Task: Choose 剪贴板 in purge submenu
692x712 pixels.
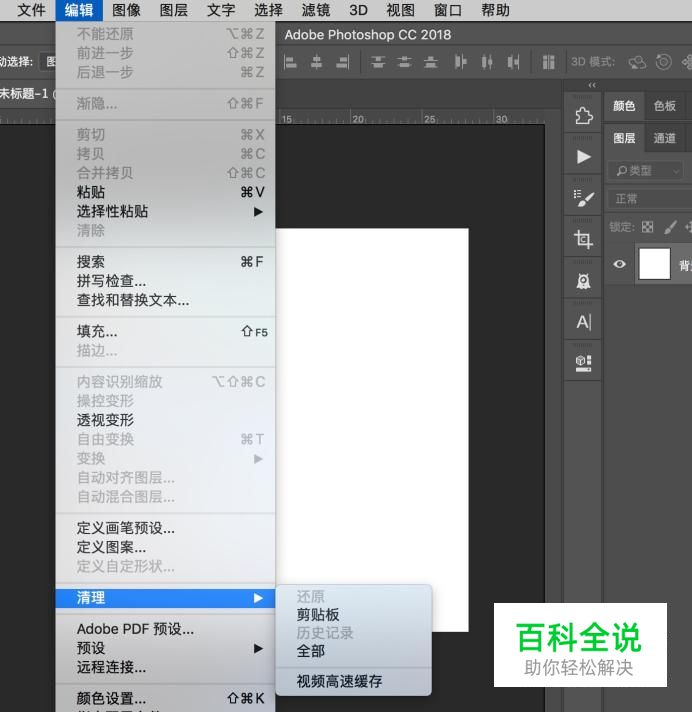Action: coord(354,615)
